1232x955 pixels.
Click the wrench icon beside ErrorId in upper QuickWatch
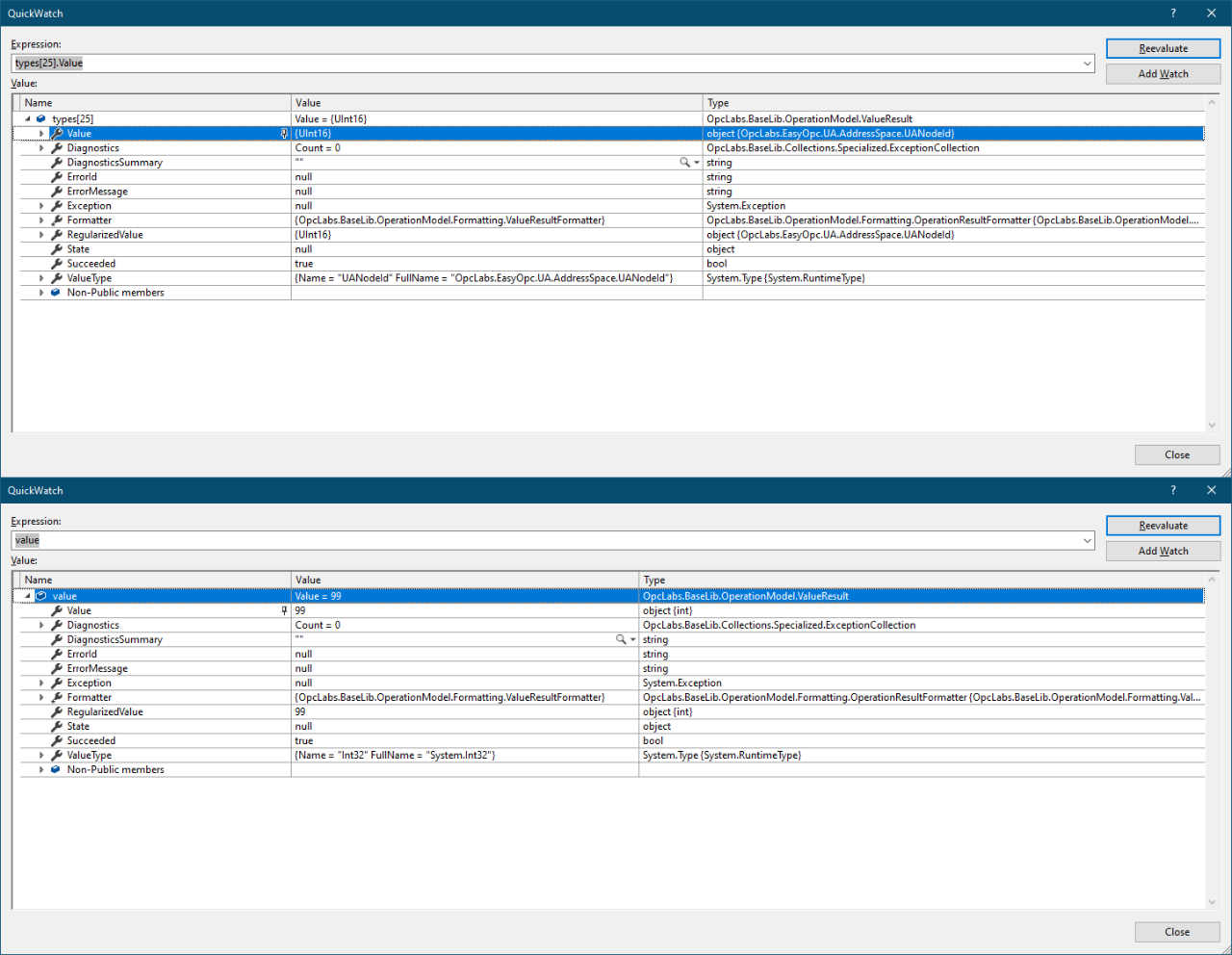pyautogui.click(x=57, y=177)
